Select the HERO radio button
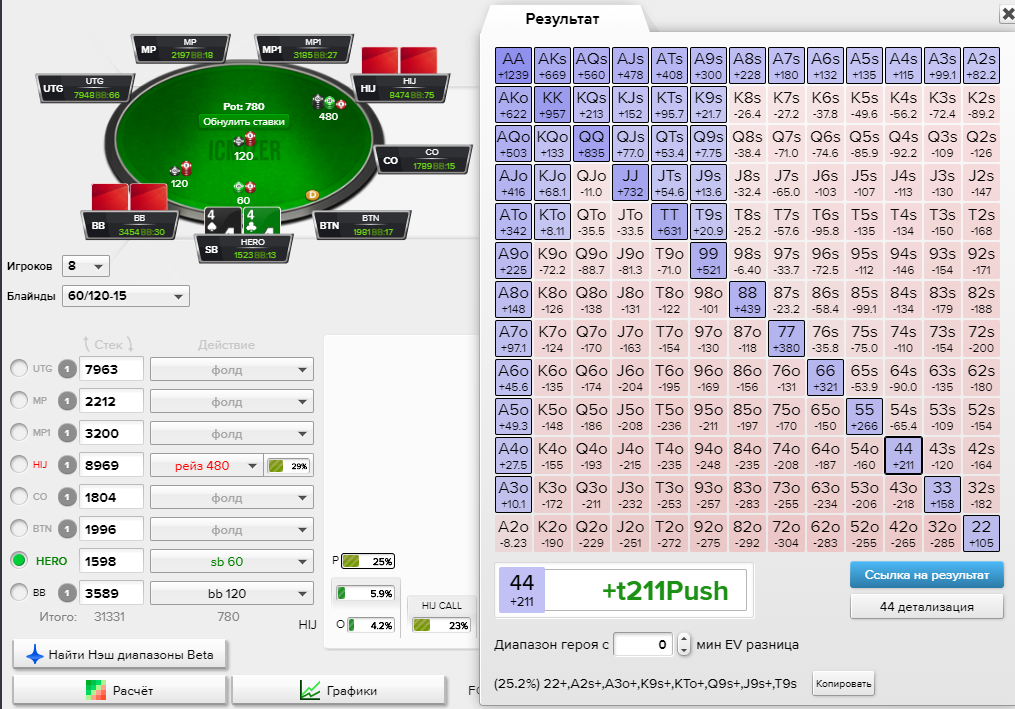The image size is (1015, 709). [x=19, y=560]
